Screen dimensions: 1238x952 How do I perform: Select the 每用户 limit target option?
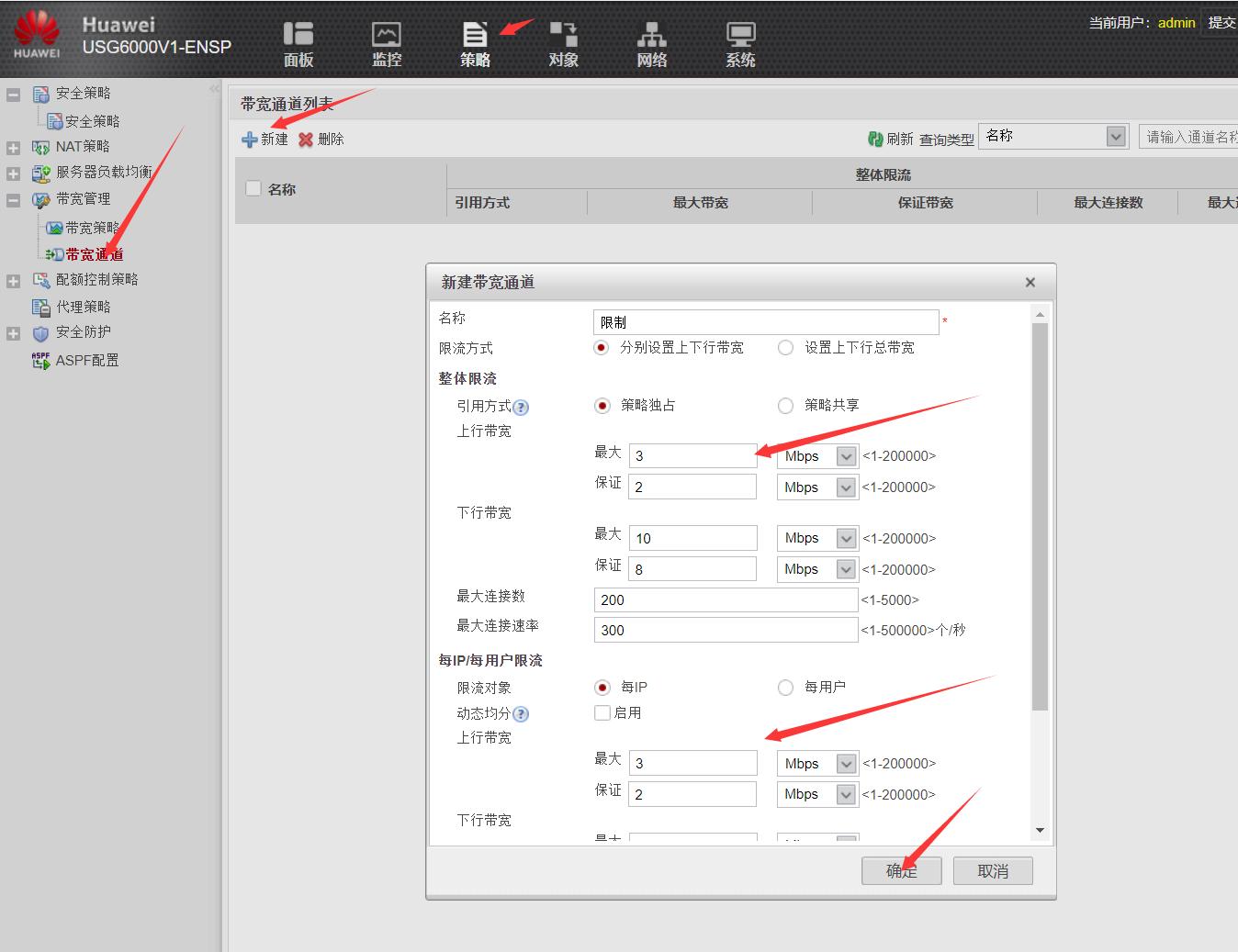click(786, 687)
